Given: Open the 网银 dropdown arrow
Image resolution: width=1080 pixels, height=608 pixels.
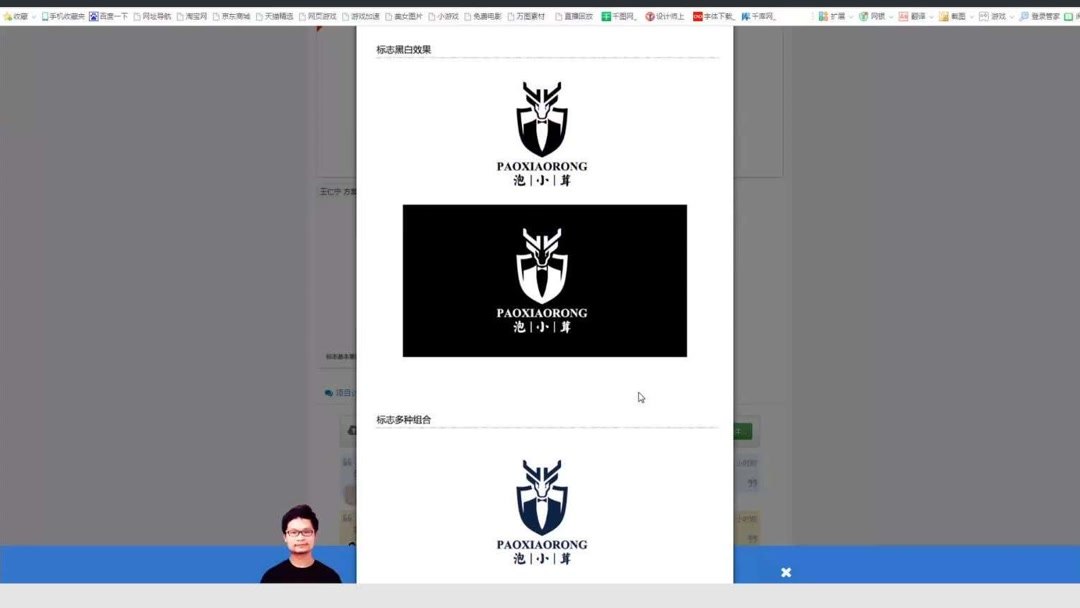Looking at the screenshot, I should coord(891,16).
